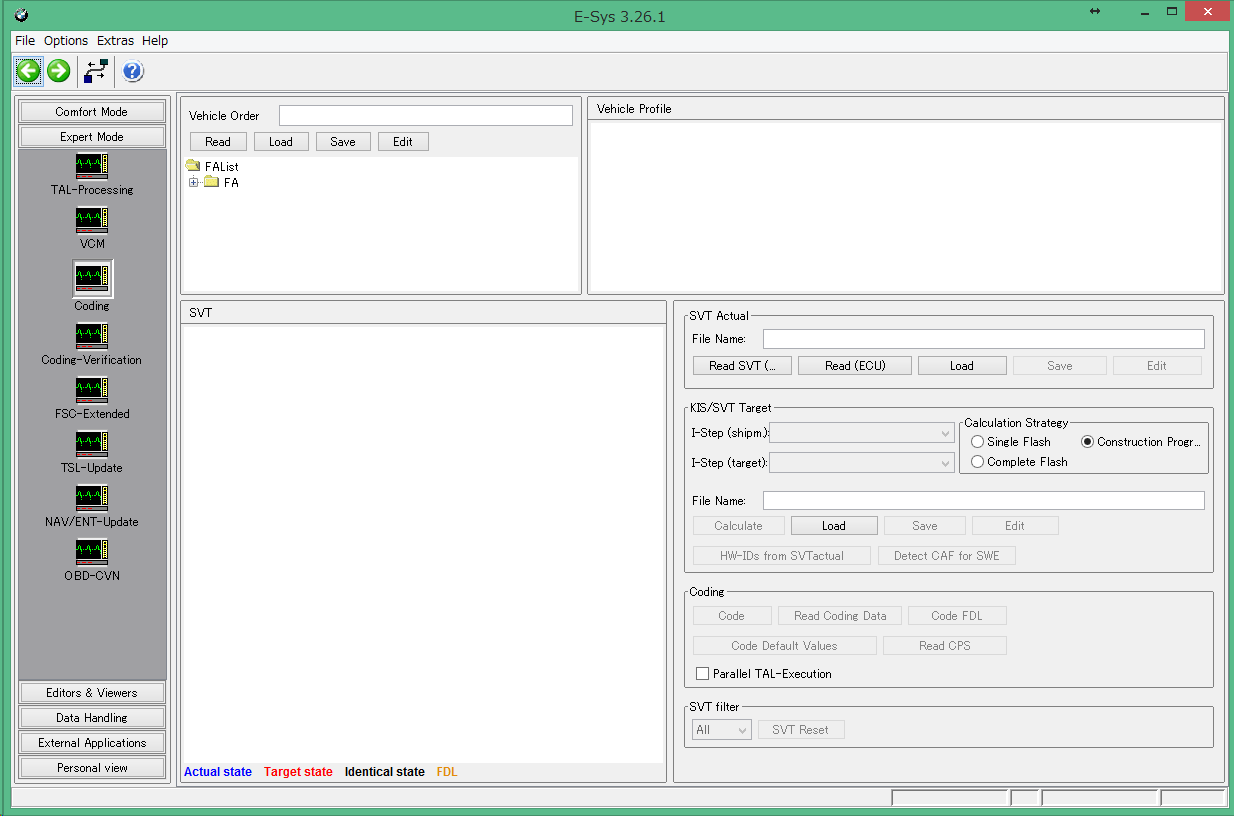Screen dimensions: 1234x816
Task: Click Edit in Vehicle Order panel
Action: click(403, 142)
